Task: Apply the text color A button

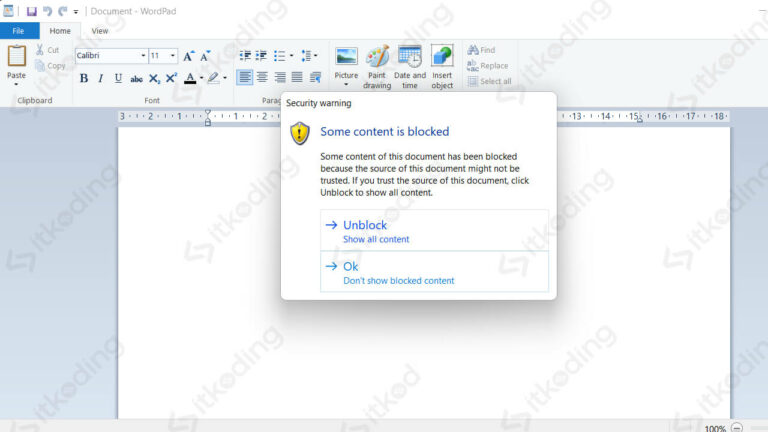Action: pyautogui.click(x=190, y=78)
